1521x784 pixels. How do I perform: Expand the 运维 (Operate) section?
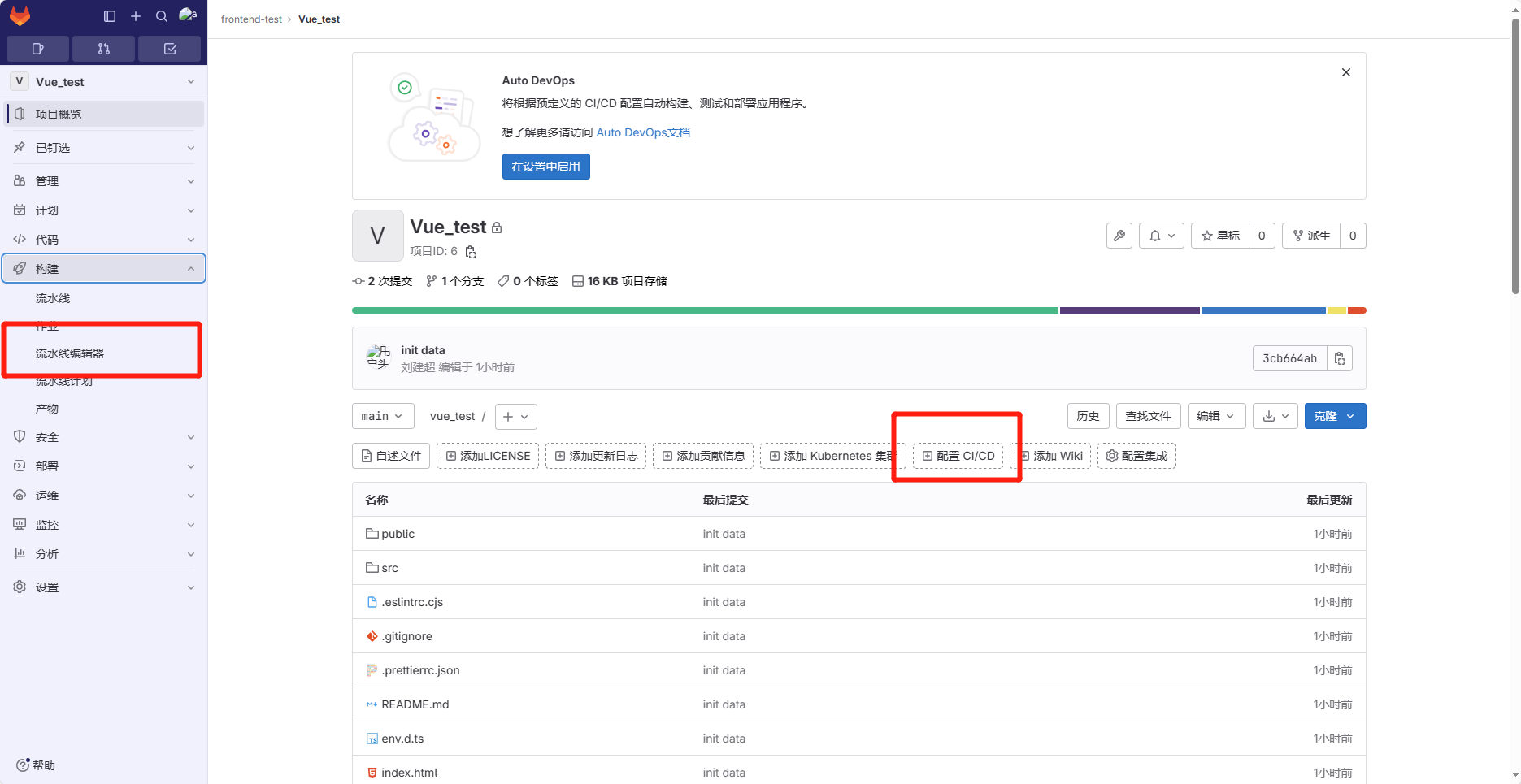click(x=104, y=496)
